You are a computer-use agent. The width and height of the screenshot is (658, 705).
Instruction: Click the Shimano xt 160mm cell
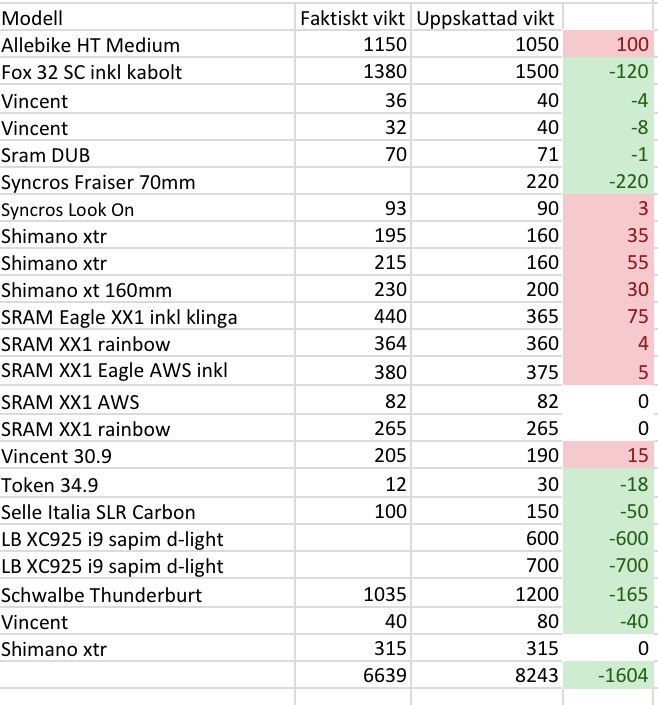coord(147,290)
